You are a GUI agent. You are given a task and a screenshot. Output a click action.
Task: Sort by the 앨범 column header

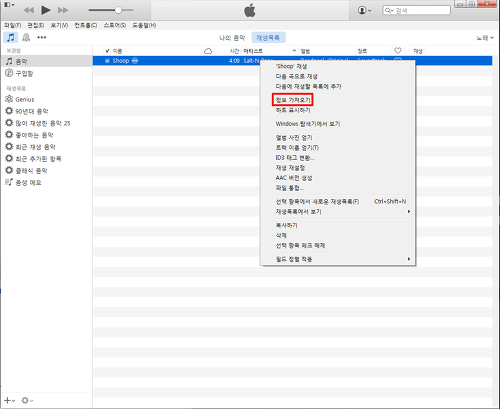pos(305,51)
